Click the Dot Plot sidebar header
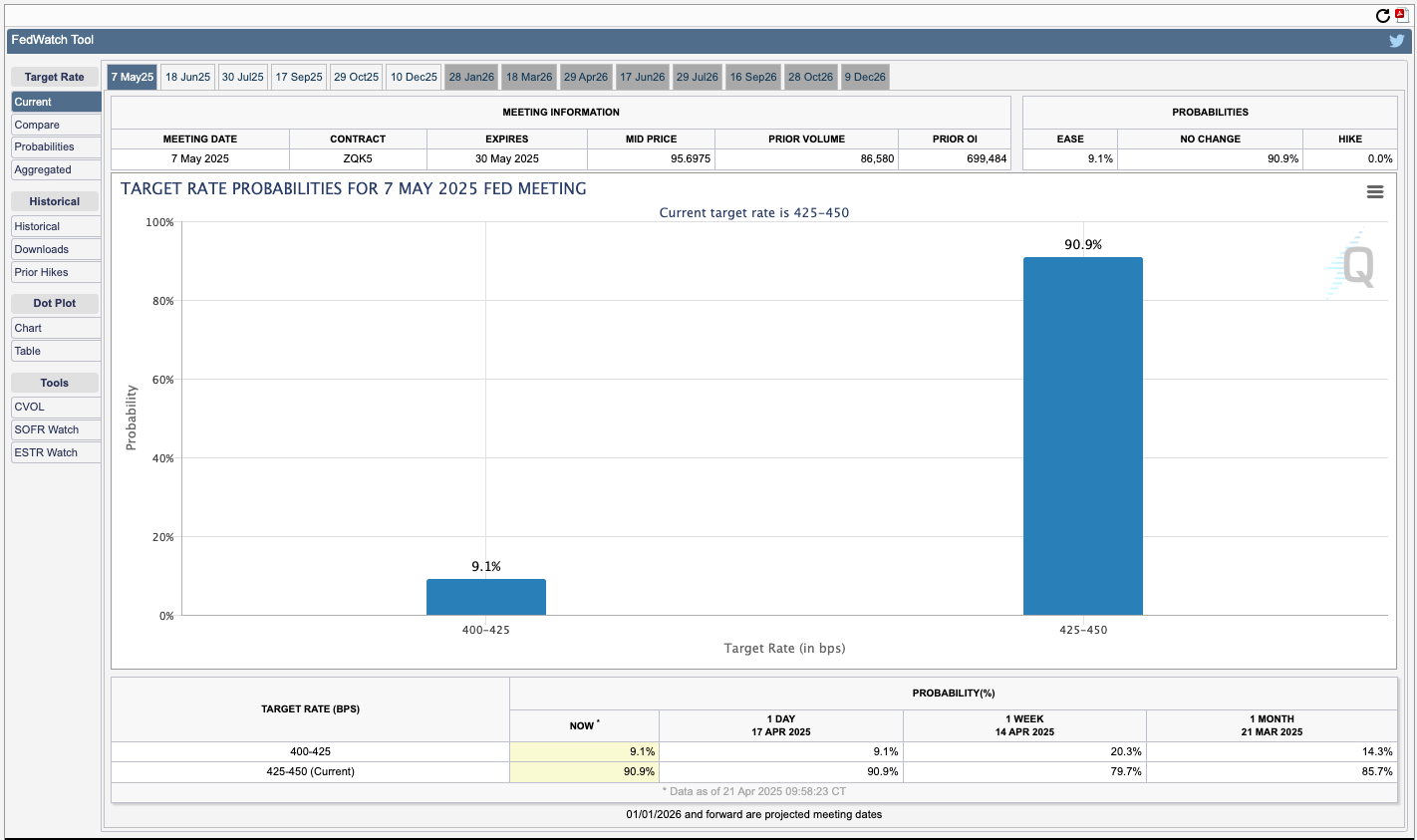1417x840 pixels. pyautogui.click(x=55, y=303)
